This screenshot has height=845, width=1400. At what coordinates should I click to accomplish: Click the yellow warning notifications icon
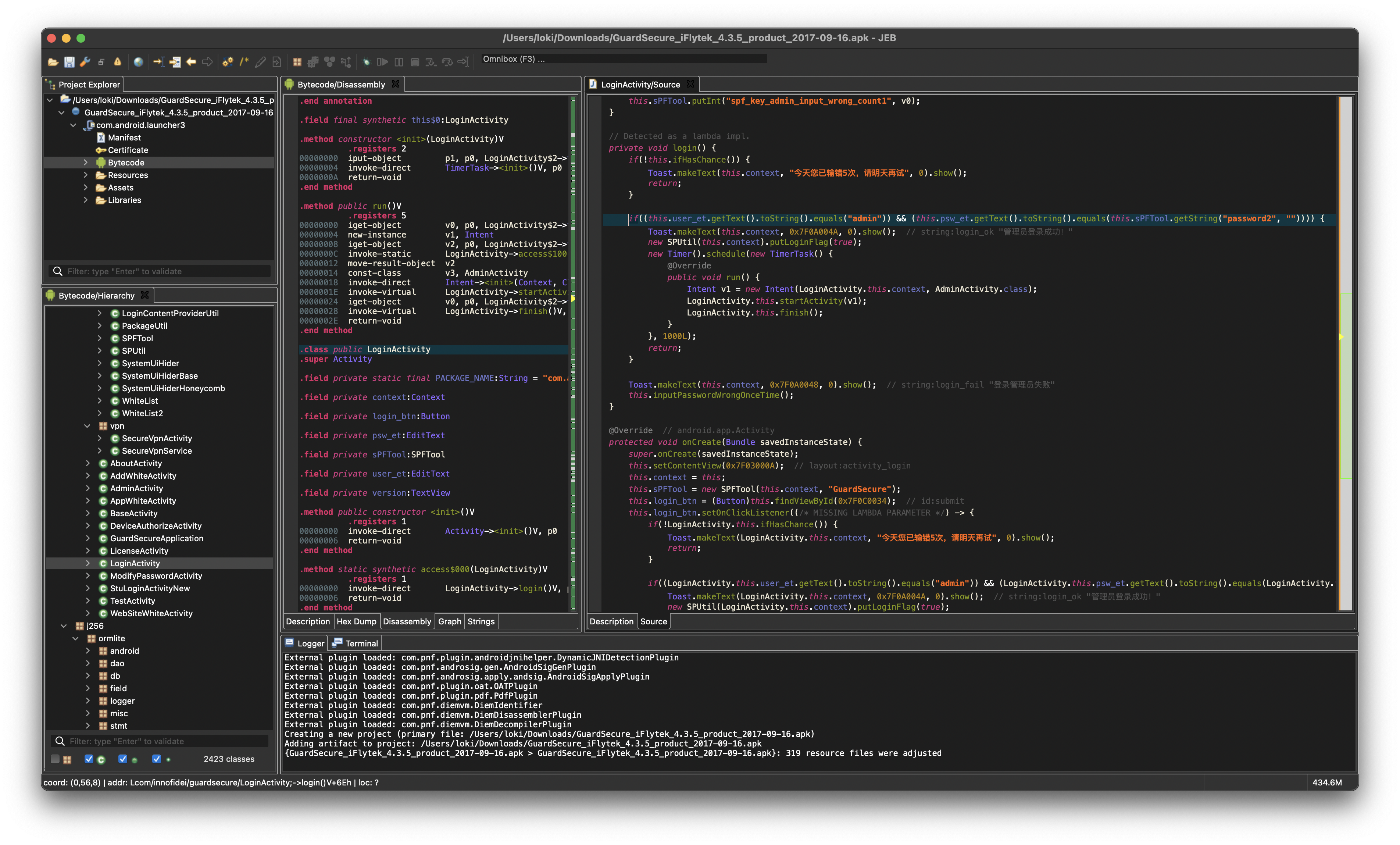pos(118,62)
